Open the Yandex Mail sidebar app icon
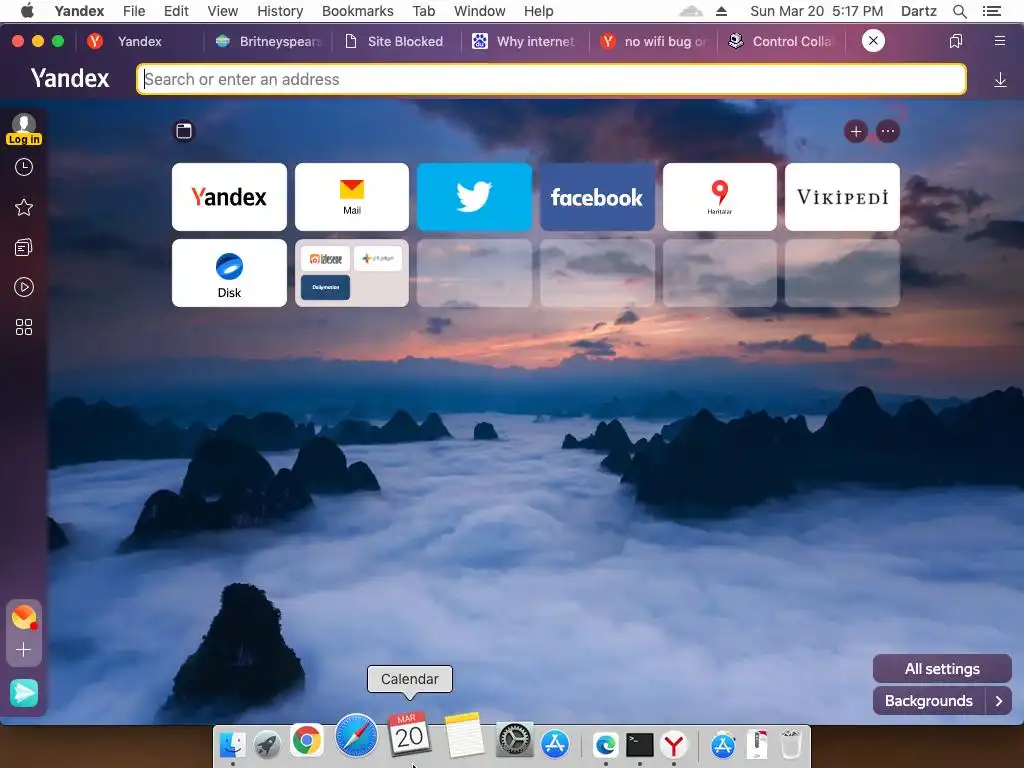 tap(24, 617)
